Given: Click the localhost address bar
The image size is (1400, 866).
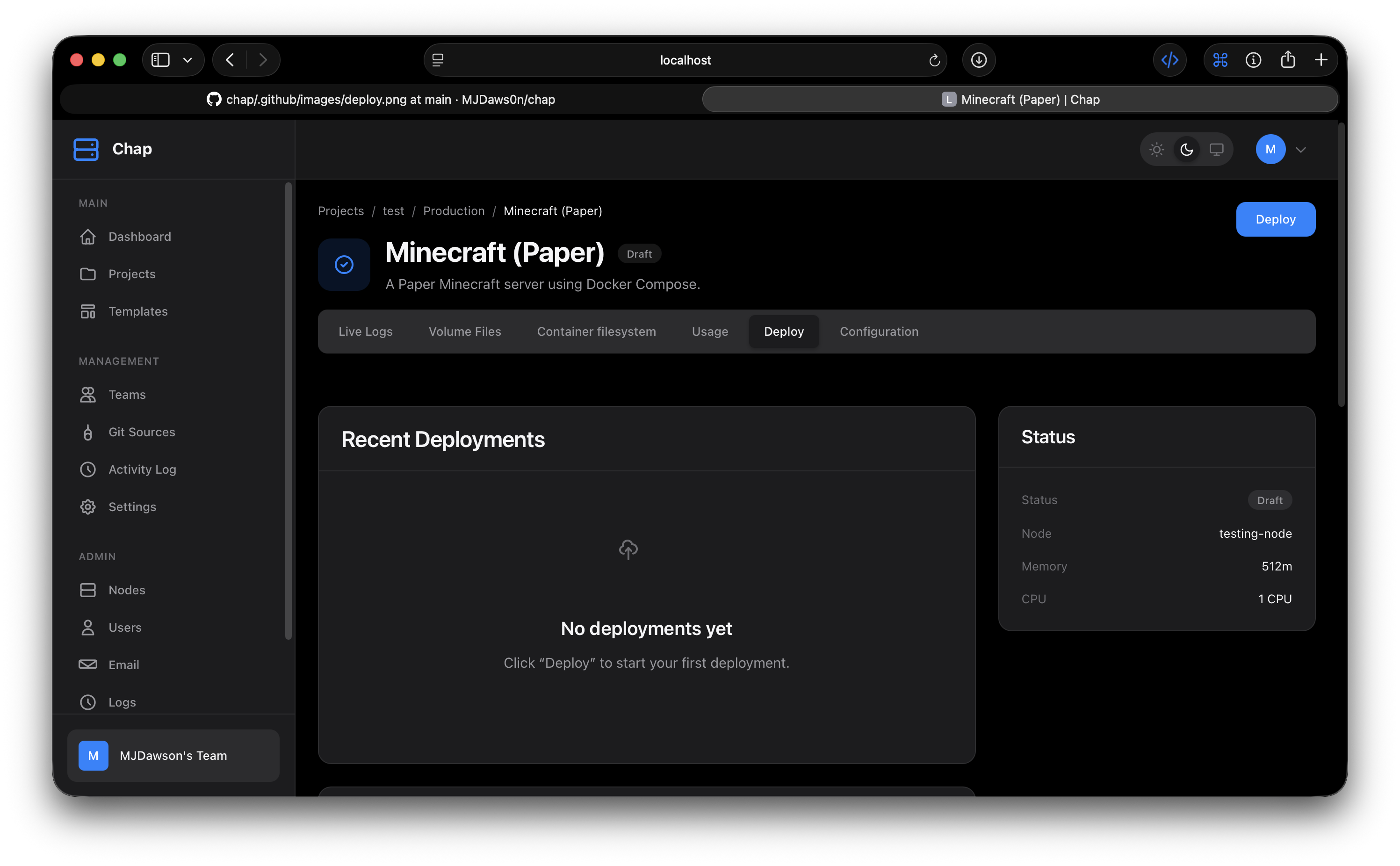Looking at the screenshot, I should click(x=685, y=60).
